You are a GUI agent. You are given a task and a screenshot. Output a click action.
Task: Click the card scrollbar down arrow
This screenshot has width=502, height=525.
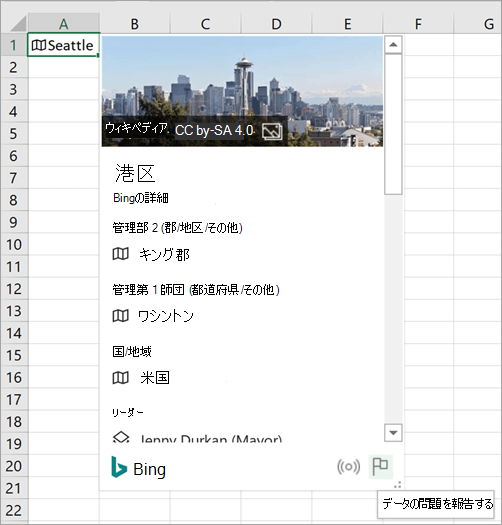coord(393,433)
